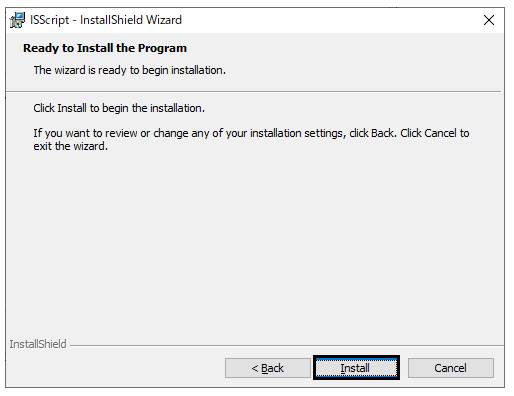Click the exit the wizard text line
The width and height of the screenshot is (514, 396).
[71, 146]
